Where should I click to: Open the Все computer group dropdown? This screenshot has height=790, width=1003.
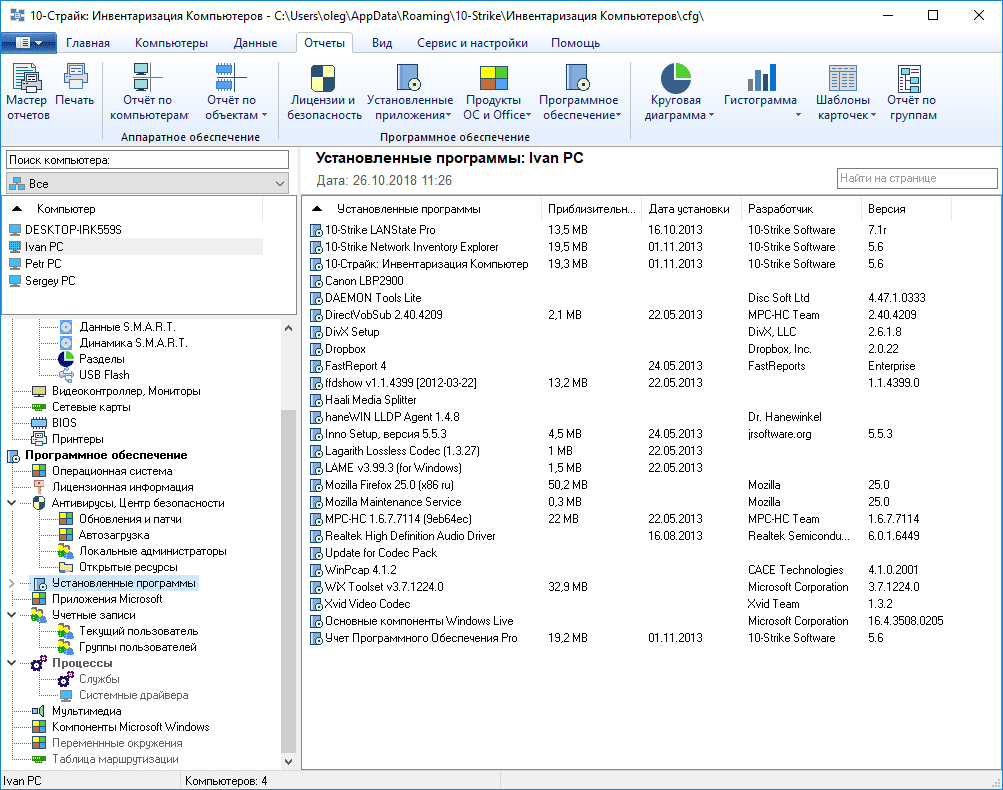(148, 184)
